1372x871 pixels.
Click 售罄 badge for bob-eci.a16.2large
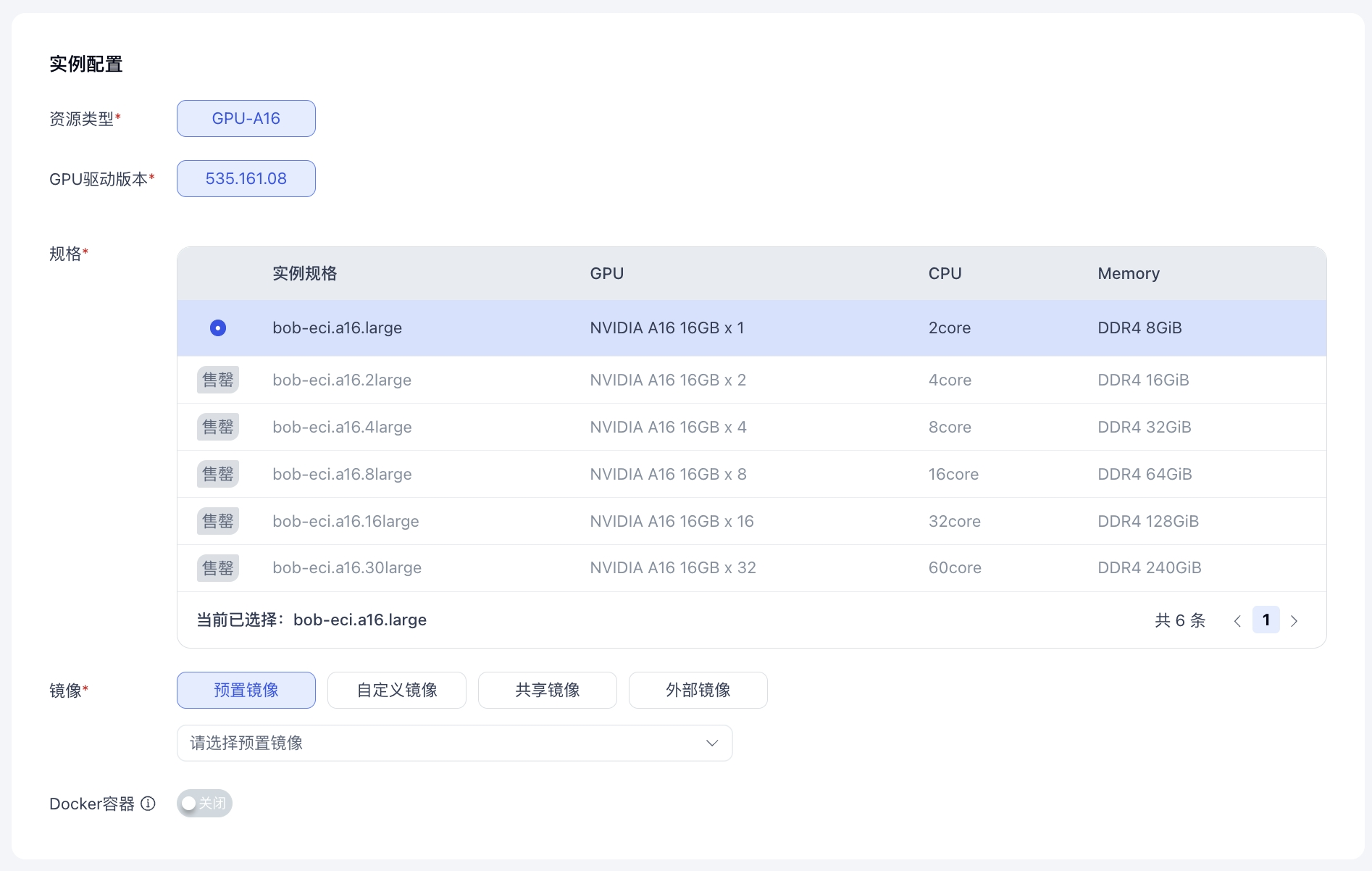click(218, 380)
